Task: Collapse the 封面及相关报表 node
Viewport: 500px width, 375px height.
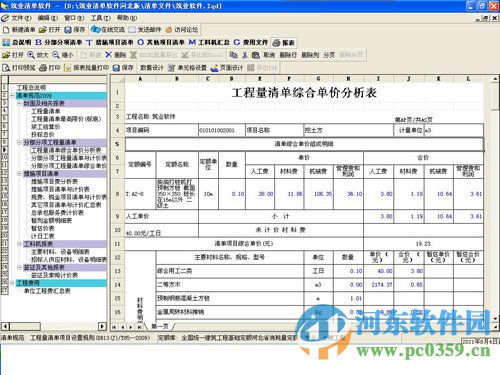Action: (19, 103)
